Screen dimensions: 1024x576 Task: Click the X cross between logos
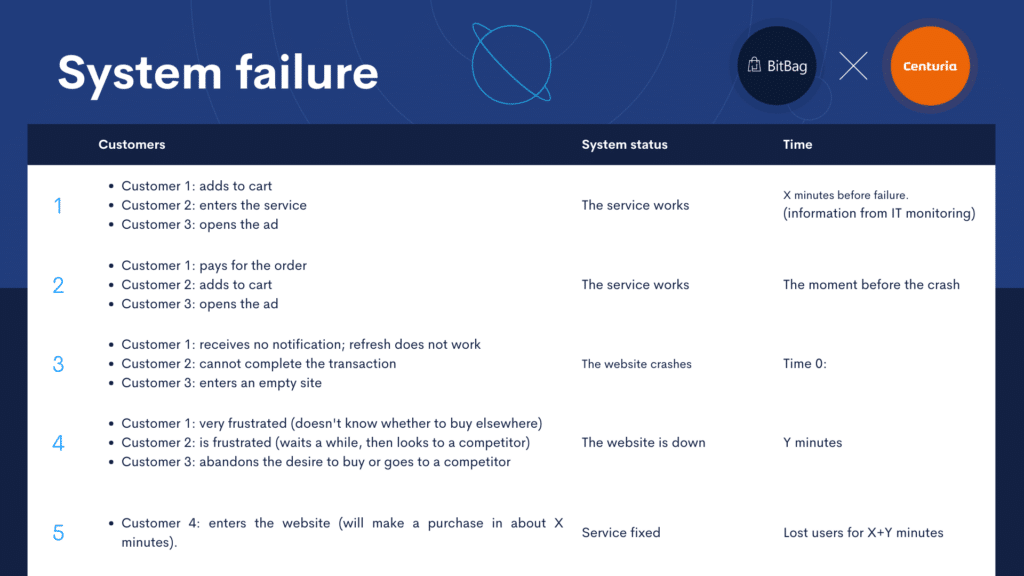pos(853,66)
